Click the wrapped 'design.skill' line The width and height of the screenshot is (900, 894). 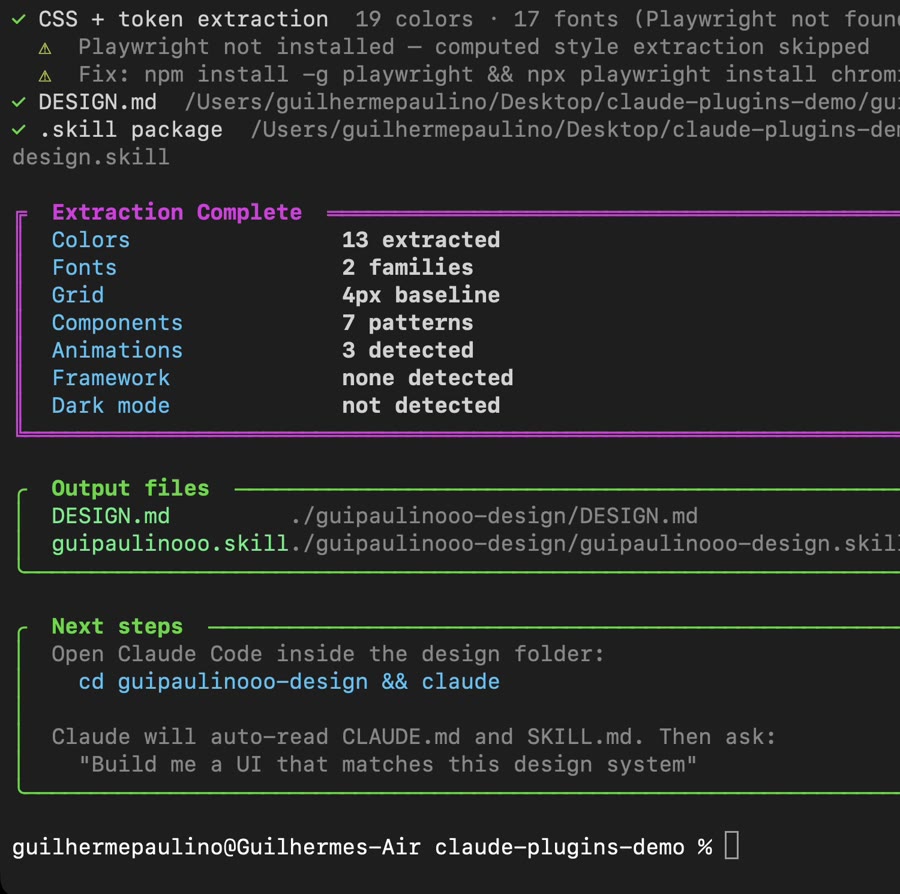pyautogui.click(x=91, y=157)
